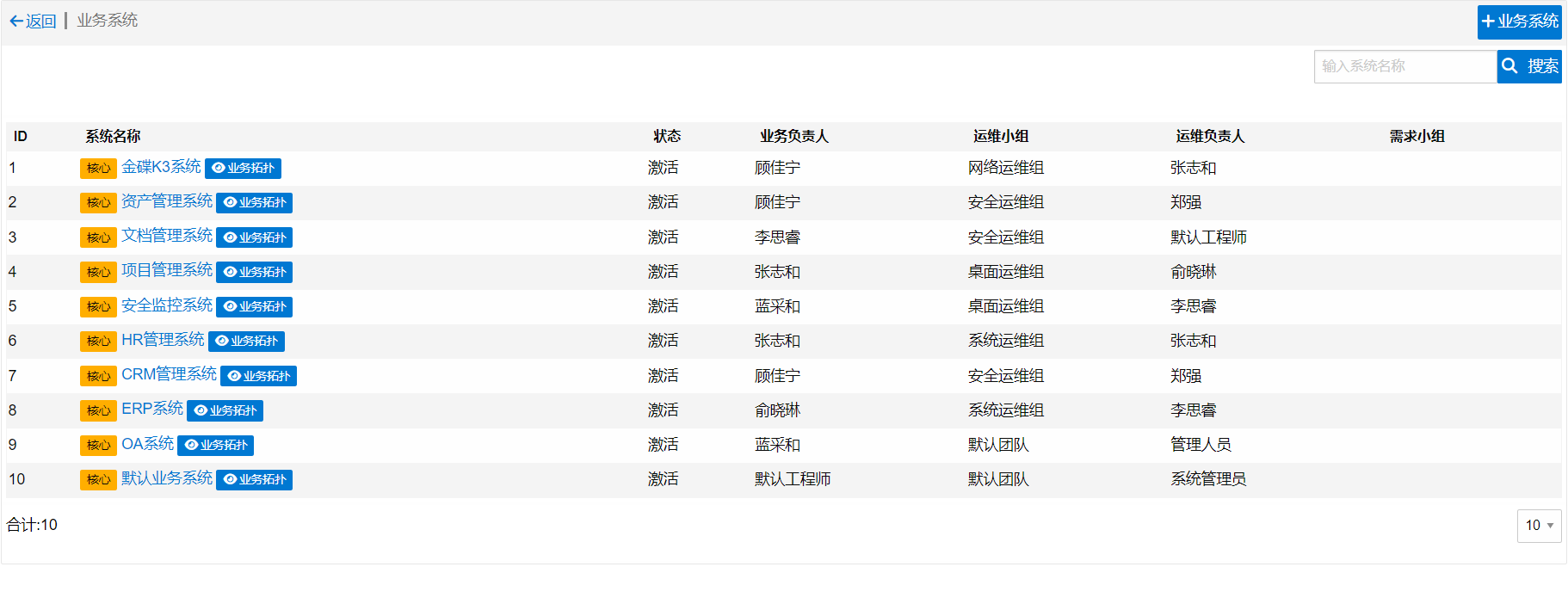Click the 业务系统 page title text
Image resolution: width=1568 pixels, height=610 pixels.
[x=108, y=20]
